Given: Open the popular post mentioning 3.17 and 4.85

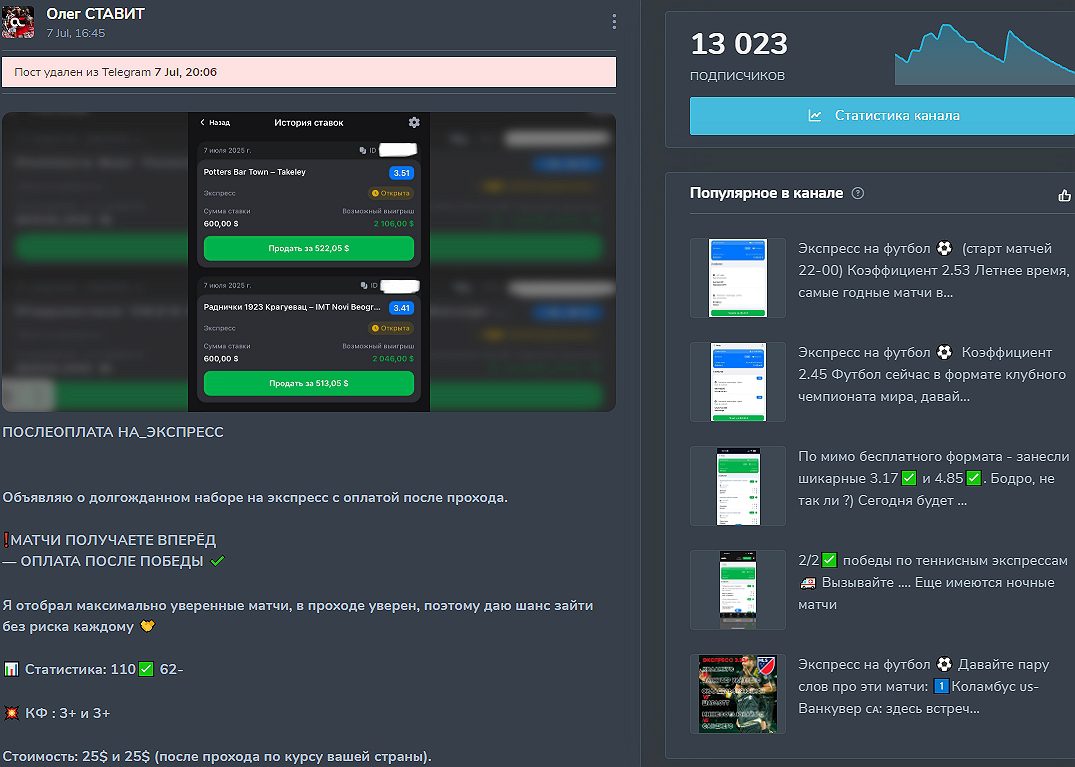Looking at the screenshot, I should (933, 478).
